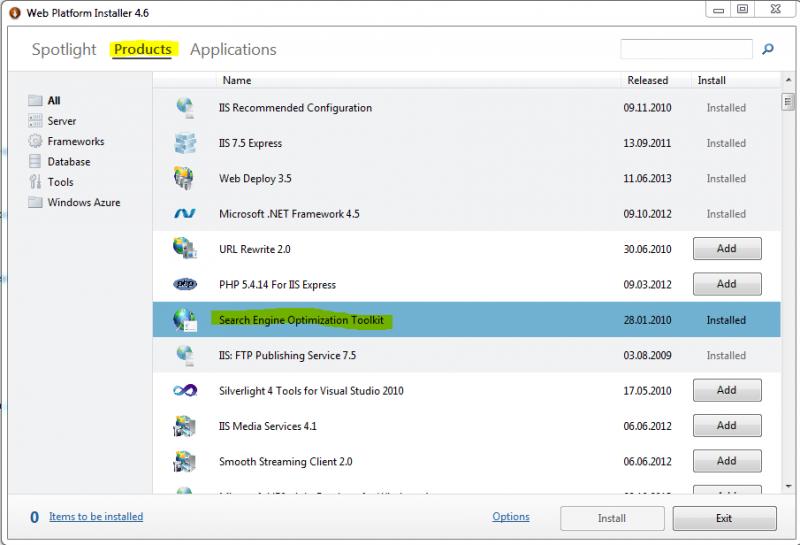Screen dimensions: 800x545
Task: Click release date 28.01.2010
Action: (x=647, y=320)
